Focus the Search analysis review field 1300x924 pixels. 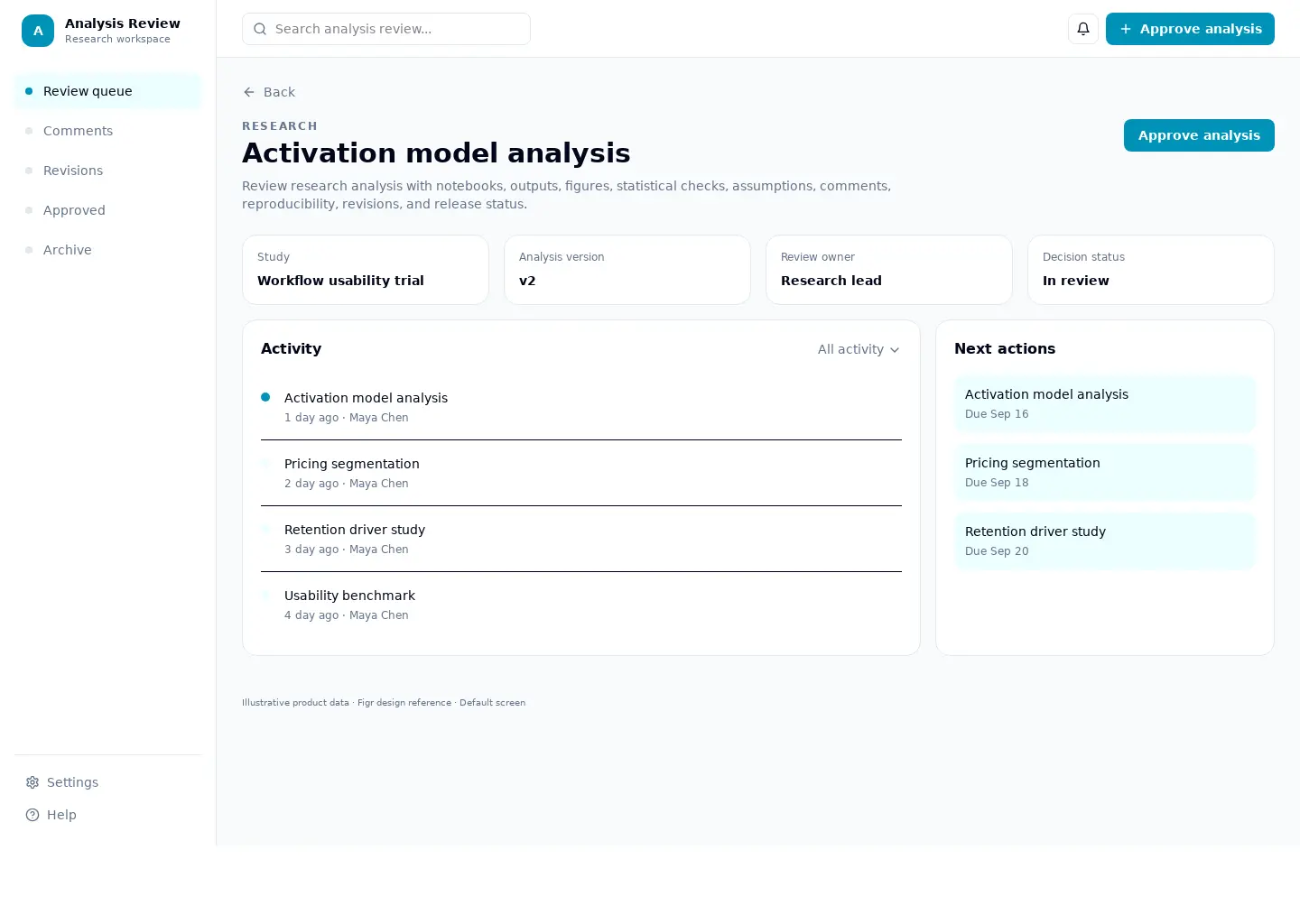(x=386, y=29)
